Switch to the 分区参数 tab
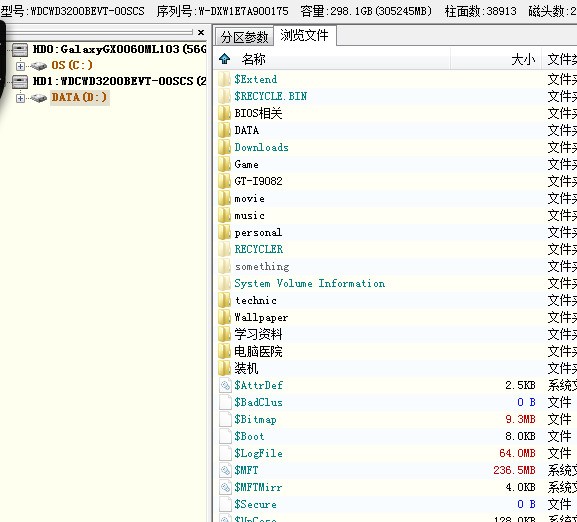Image resolution: width=577 pixels, height=522 pixels. [x=244, y=37]
